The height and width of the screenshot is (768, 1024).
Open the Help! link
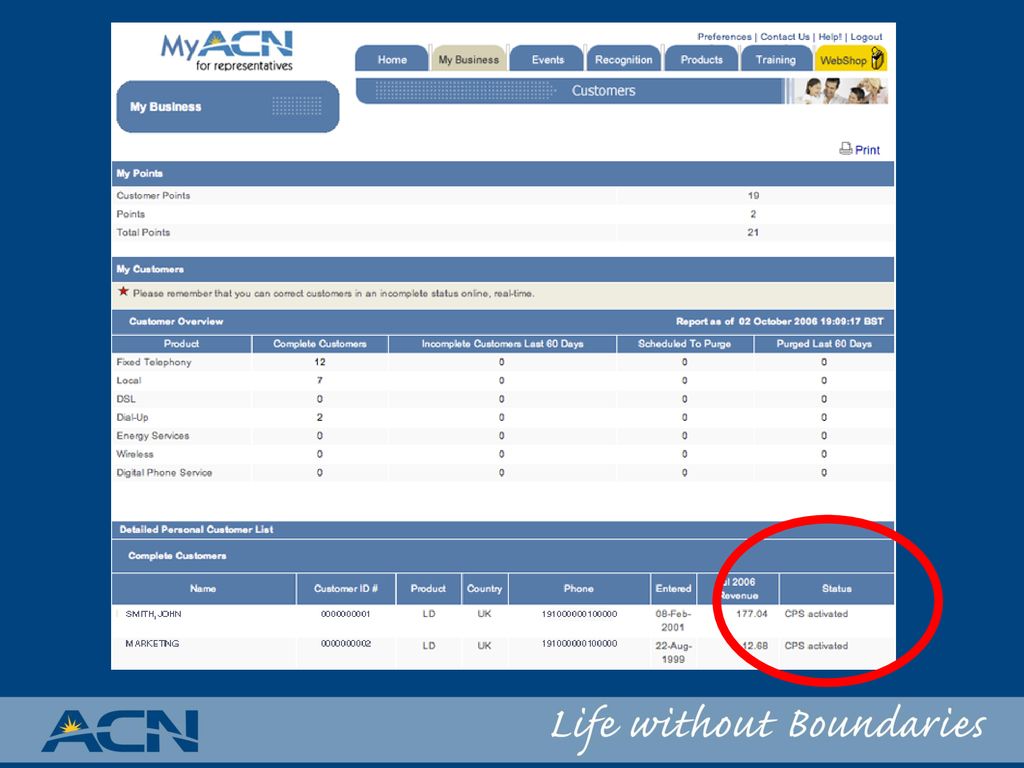[x=830, y=37]
